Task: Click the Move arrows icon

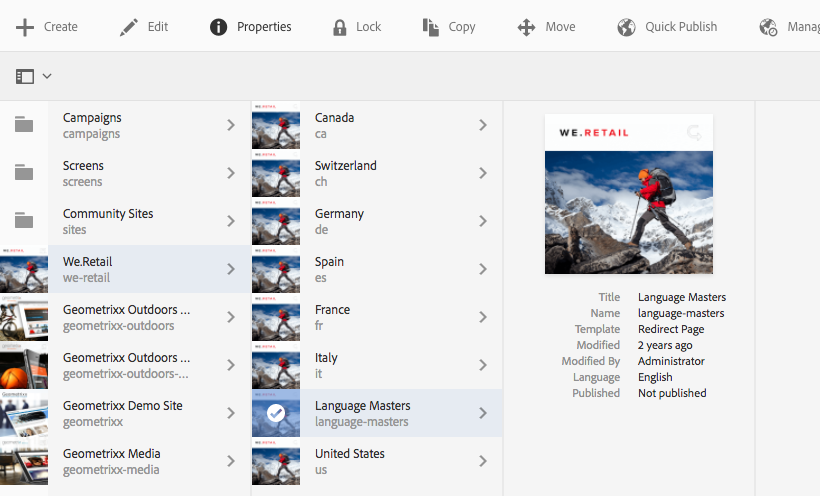Action: click(526, 27)
